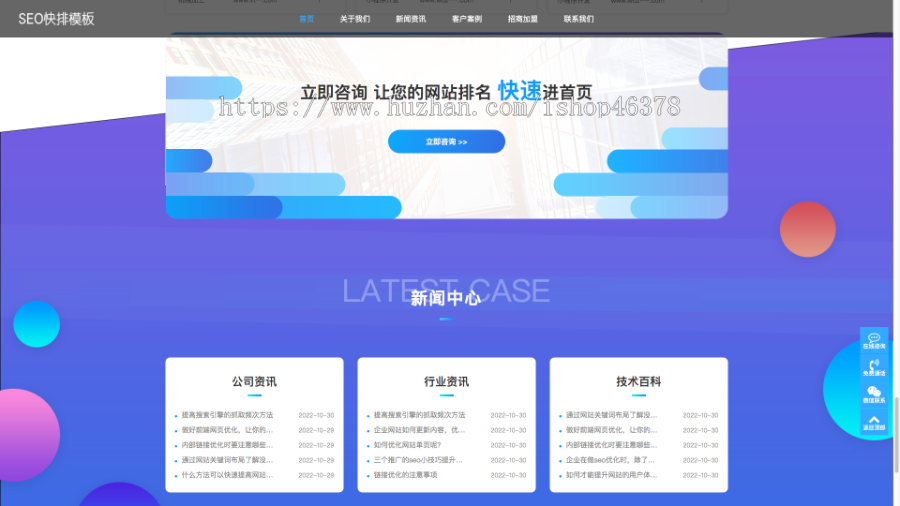Open 公司资讯 article 提高搜索引擎的抓取频次方法
The image size is (900, 506).
pos(227,415)
